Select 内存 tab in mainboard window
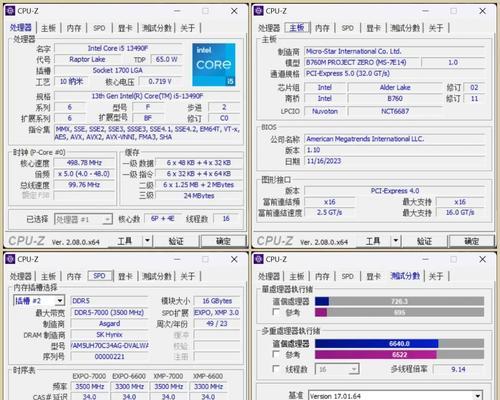The image size is (500, 400). (x=322, y=28)
